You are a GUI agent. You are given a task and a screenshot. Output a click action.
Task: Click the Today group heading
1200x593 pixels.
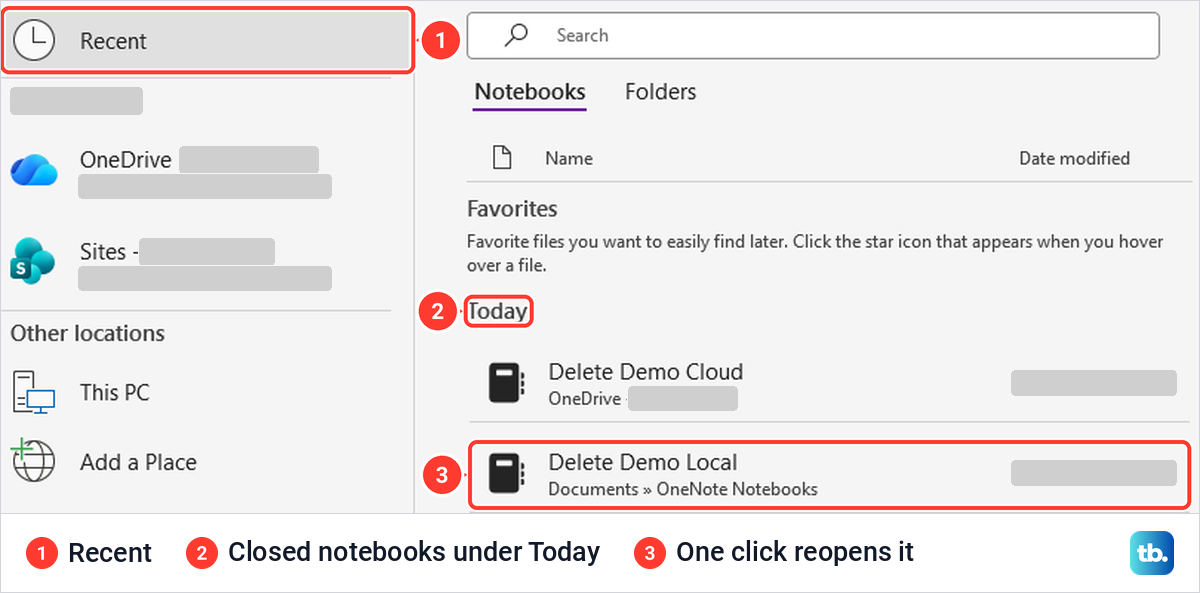pyautogui.click(x=498, y=311)
